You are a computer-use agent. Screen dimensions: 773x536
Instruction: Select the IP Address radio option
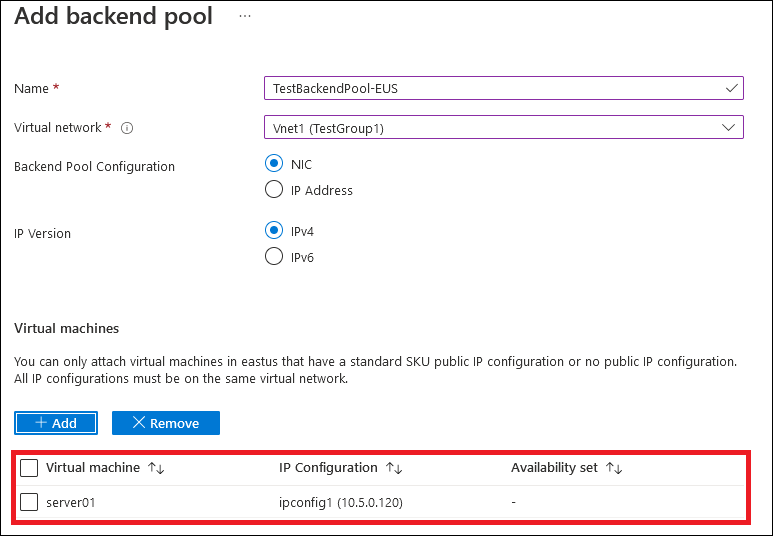tap(274, 189)
